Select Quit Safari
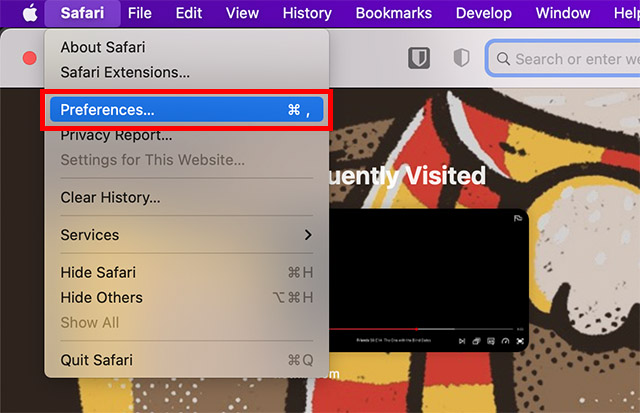Viewport: 640px width, 413px height. click(x=187, y=360)
